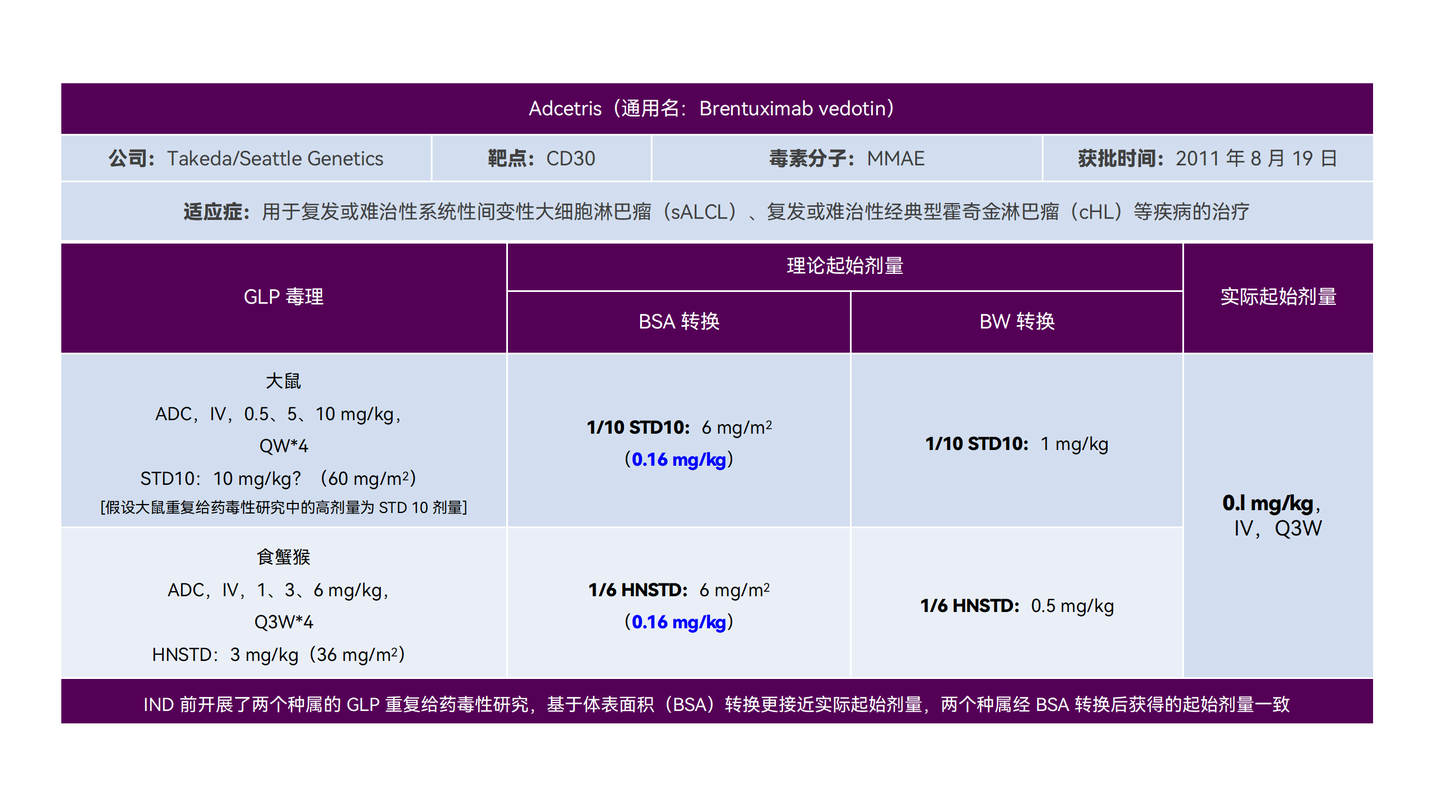
Task: Click the toxin molecule cell MMAE
Action: click(846, 158)
